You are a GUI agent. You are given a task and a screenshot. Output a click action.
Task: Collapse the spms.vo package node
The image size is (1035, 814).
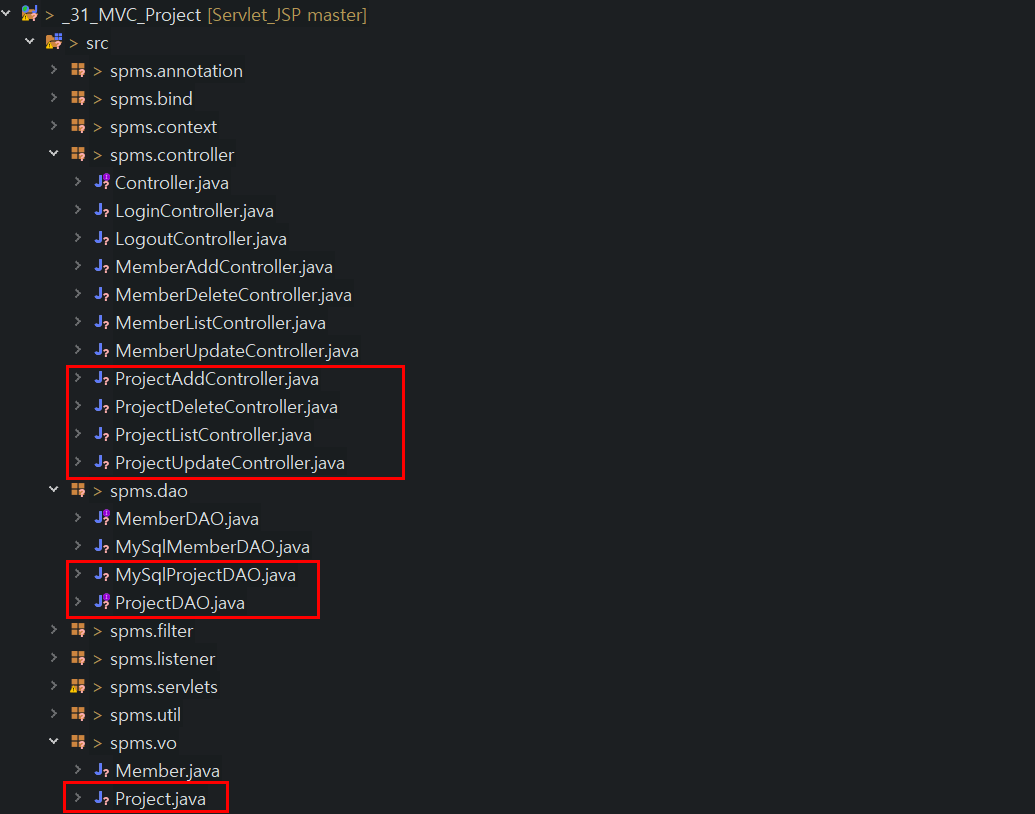click(x=53, y=742)
